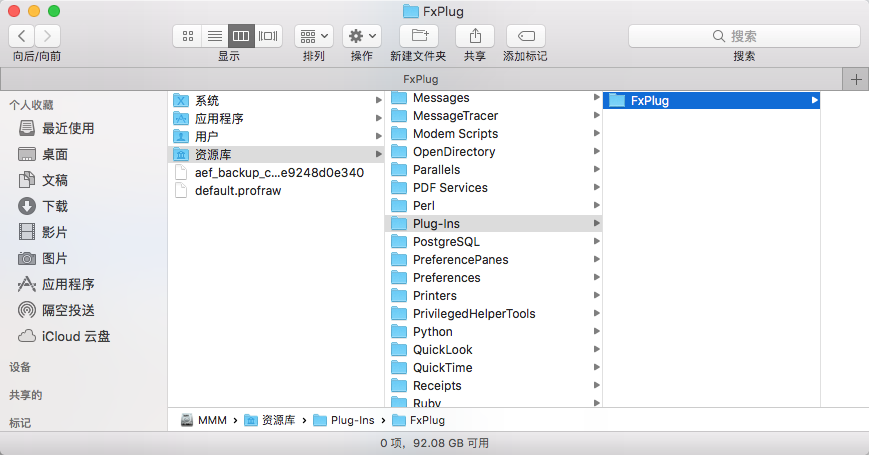Click the 共享的 sidebar section header
Image resolution: width=869 pixels, height=455 pixels.
coord(25,395)
